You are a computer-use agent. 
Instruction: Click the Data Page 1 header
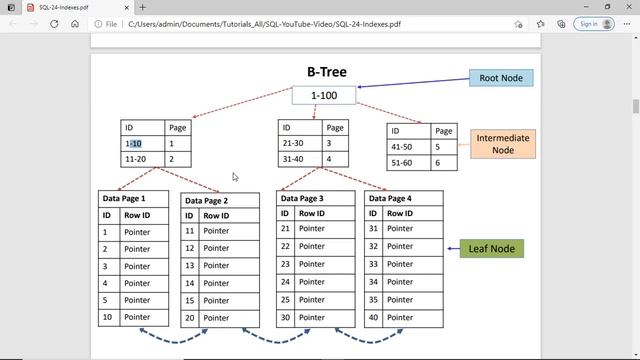[x=133, y=199]
